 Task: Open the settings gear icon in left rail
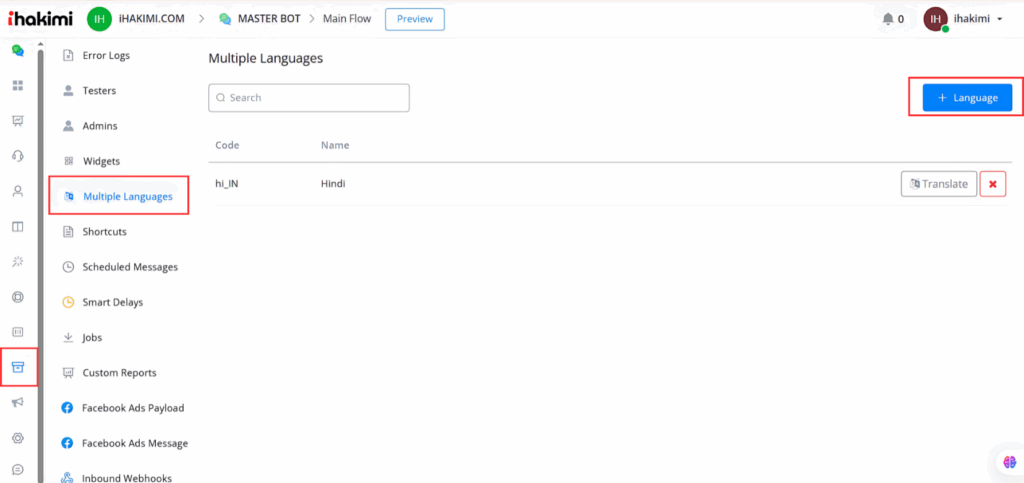(x=17, y=438)
